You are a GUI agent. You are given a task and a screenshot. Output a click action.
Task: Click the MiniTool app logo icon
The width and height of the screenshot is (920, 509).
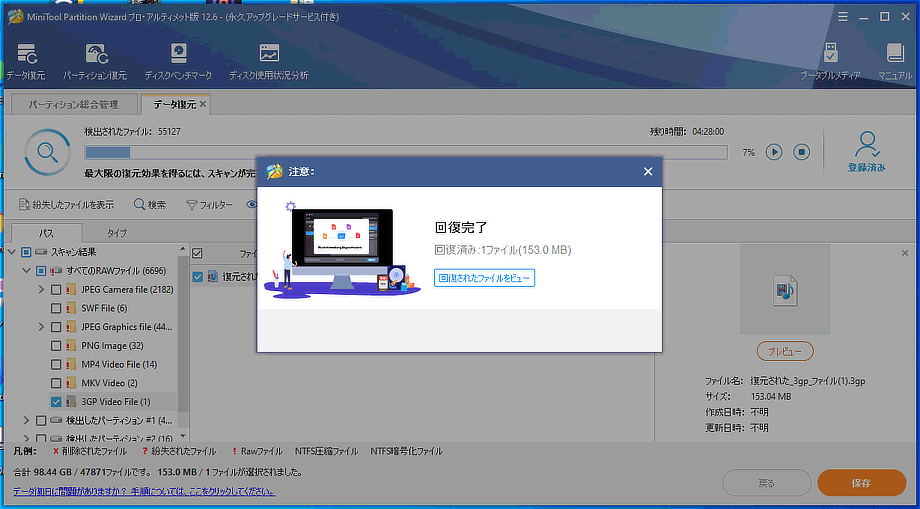[15, 17]
